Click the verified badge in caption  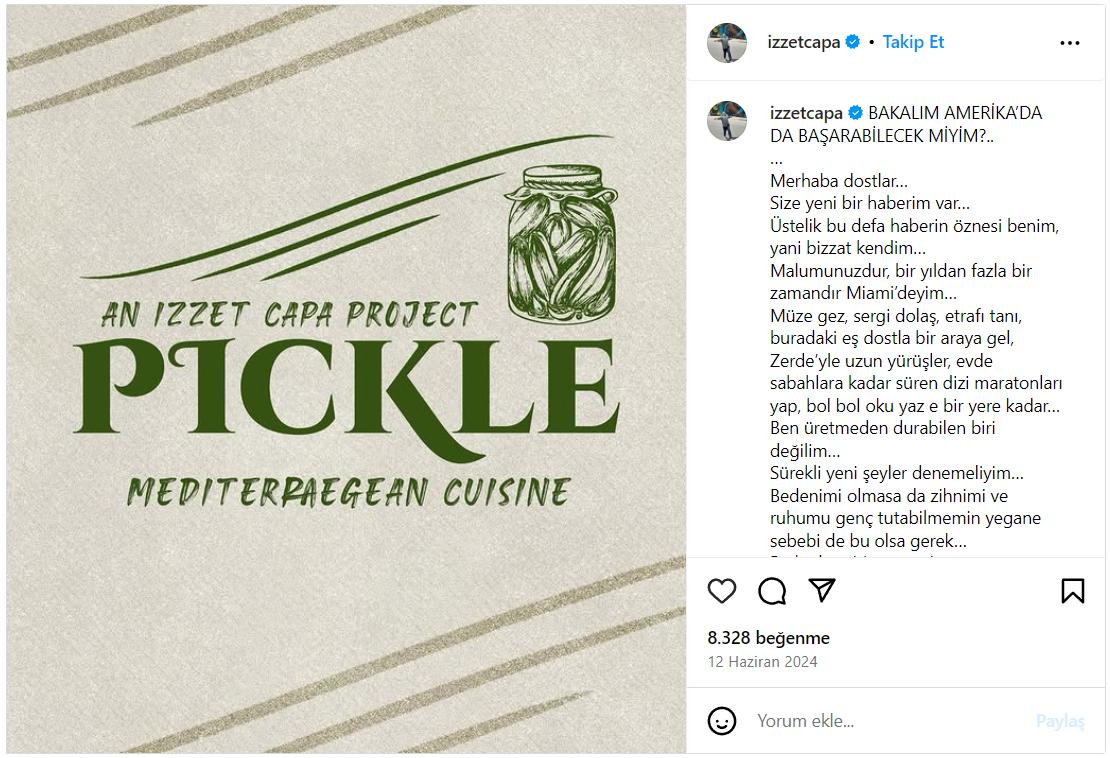point(855,113)
